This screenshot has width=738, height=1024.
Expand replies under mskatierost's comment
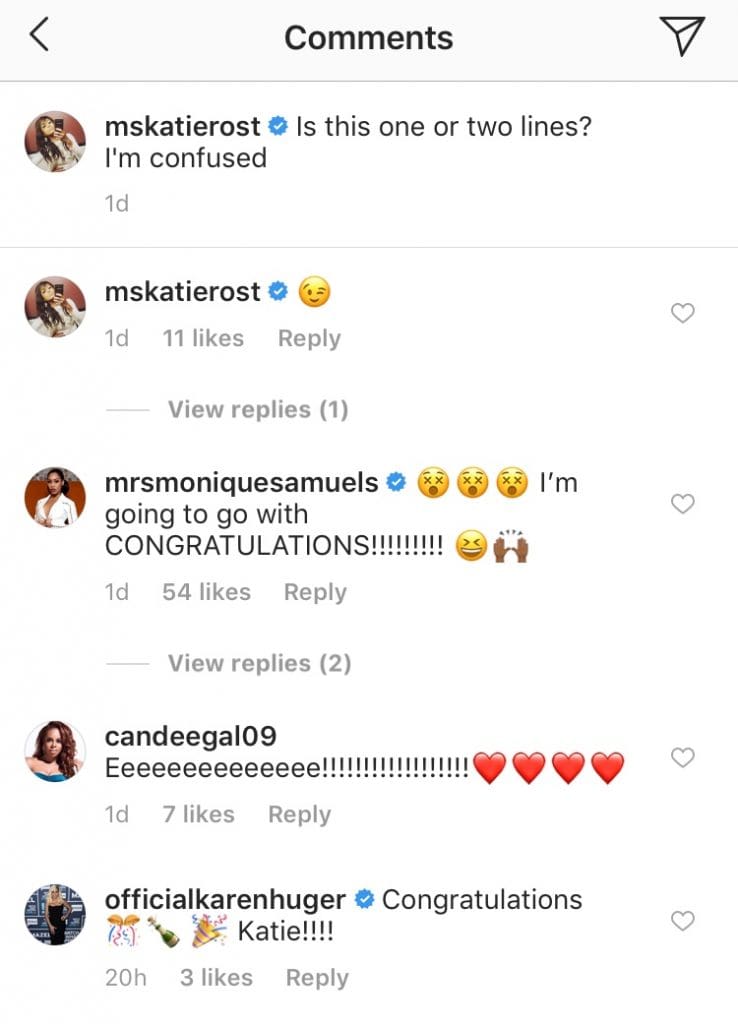[256, 409]
